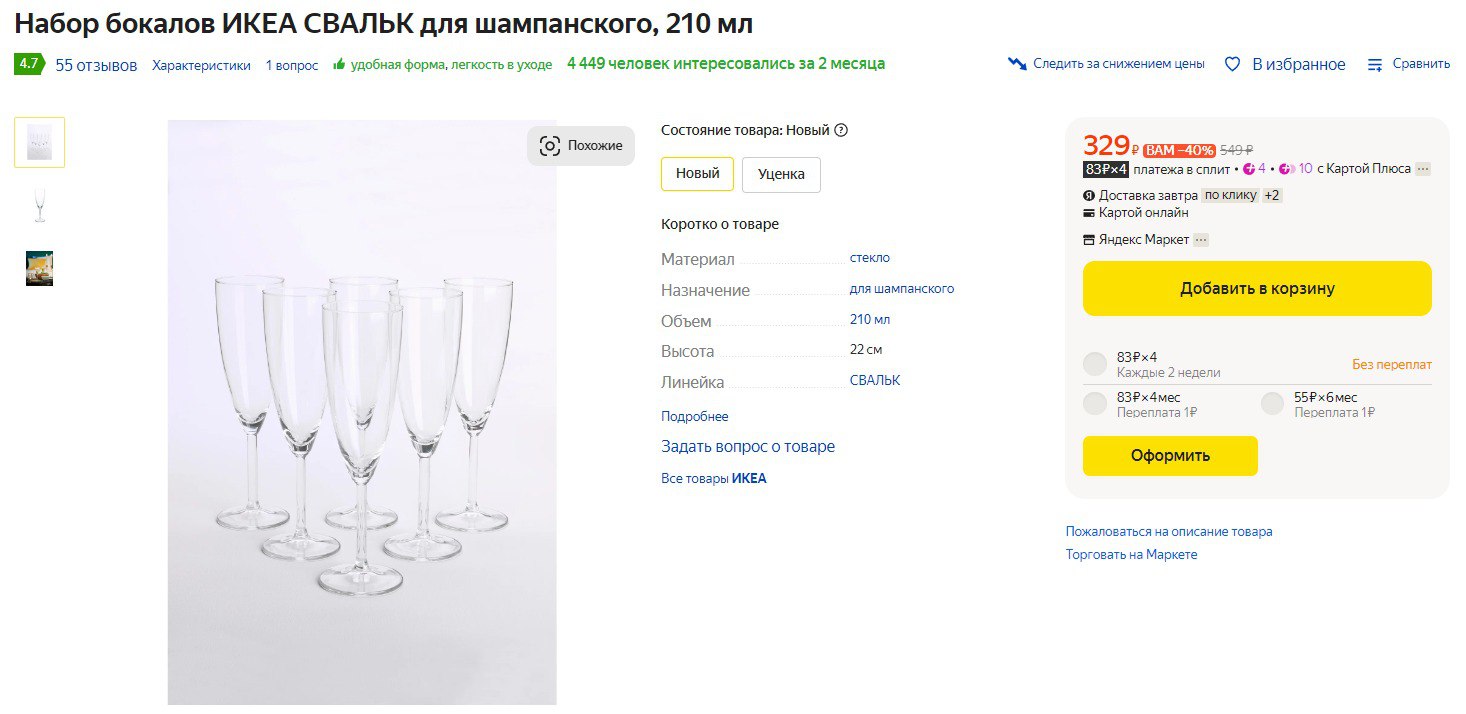Click the Yandex delivery logo icon
This screenshot has width=1466, height=714.
[x=1089, y=196]
